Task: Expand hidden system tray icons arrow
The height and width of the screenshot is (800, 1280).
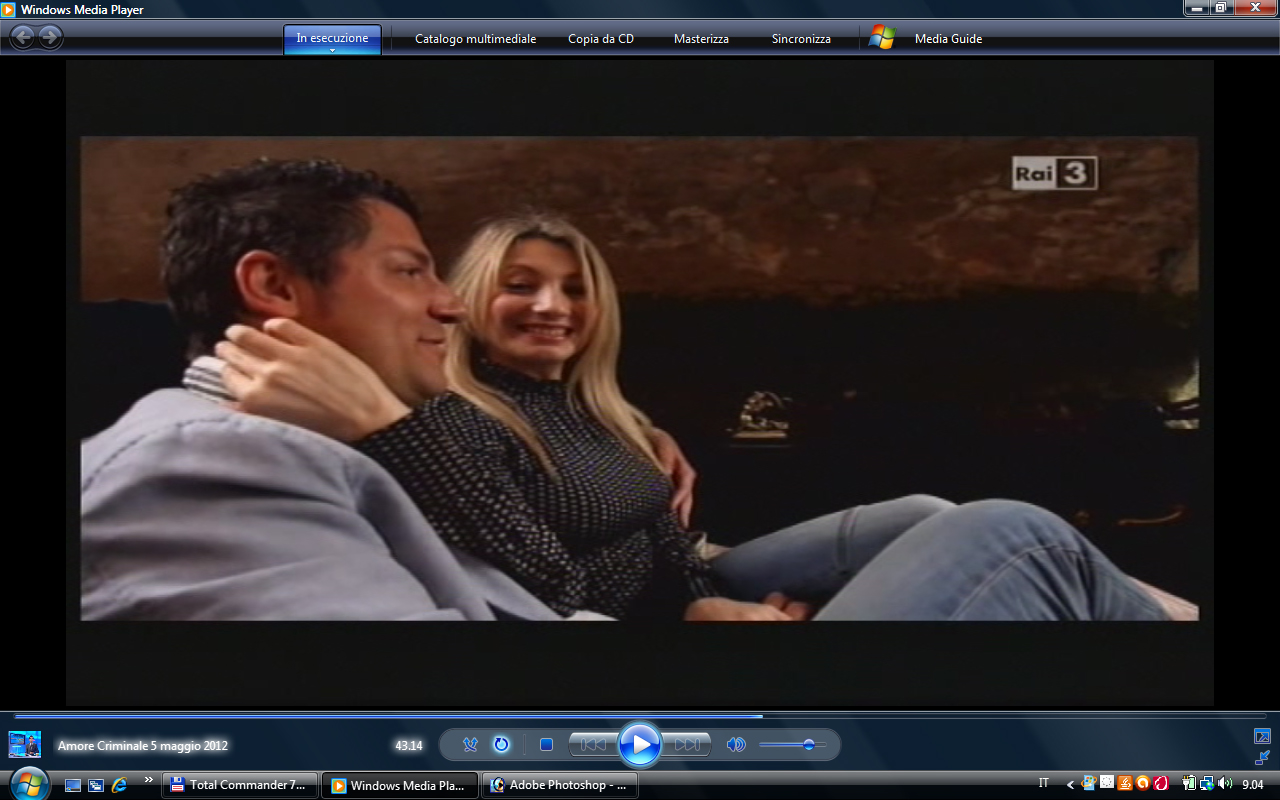Action: pyautogui.click(x=1071, y=785)
